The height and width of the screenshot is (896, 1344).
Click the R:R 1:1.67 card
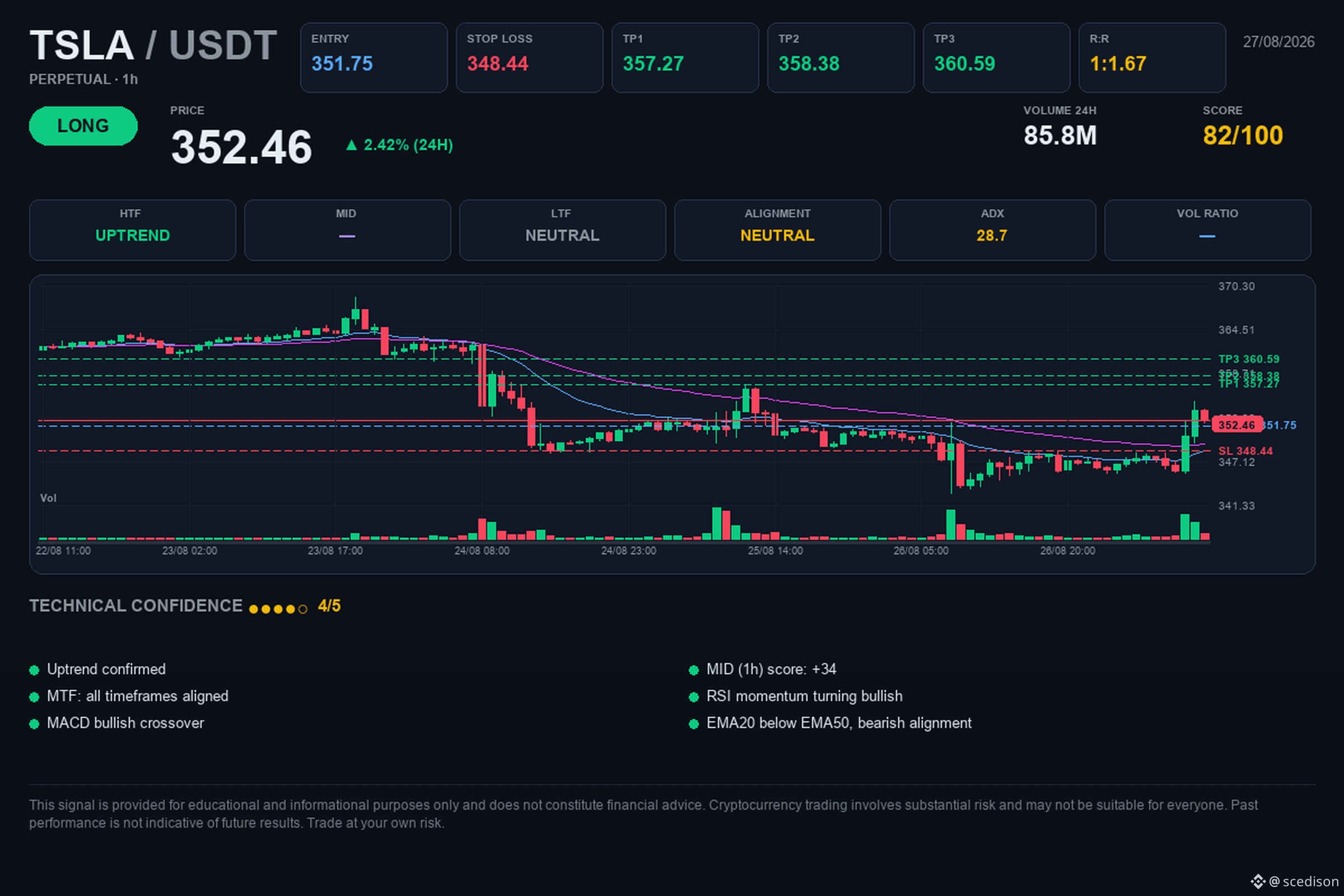pyautogui.click(x=1152, y=58)
